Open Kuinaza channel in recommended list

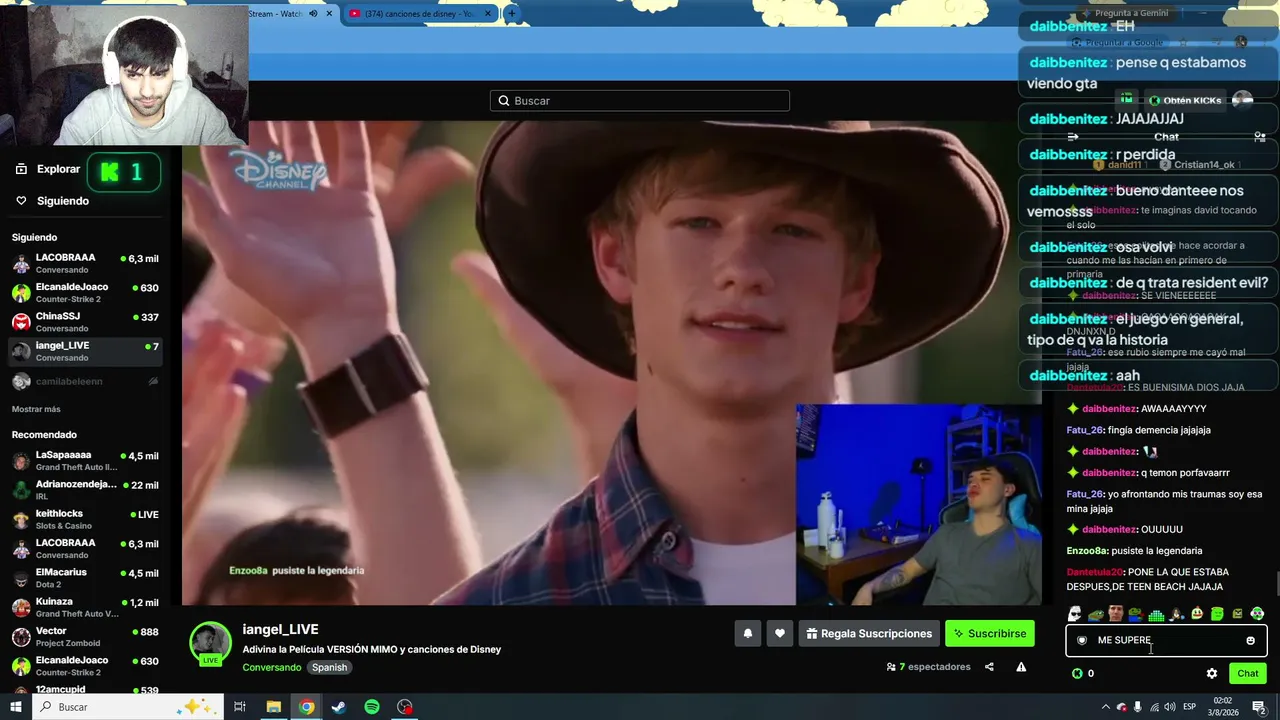click(x=85, y=607)
